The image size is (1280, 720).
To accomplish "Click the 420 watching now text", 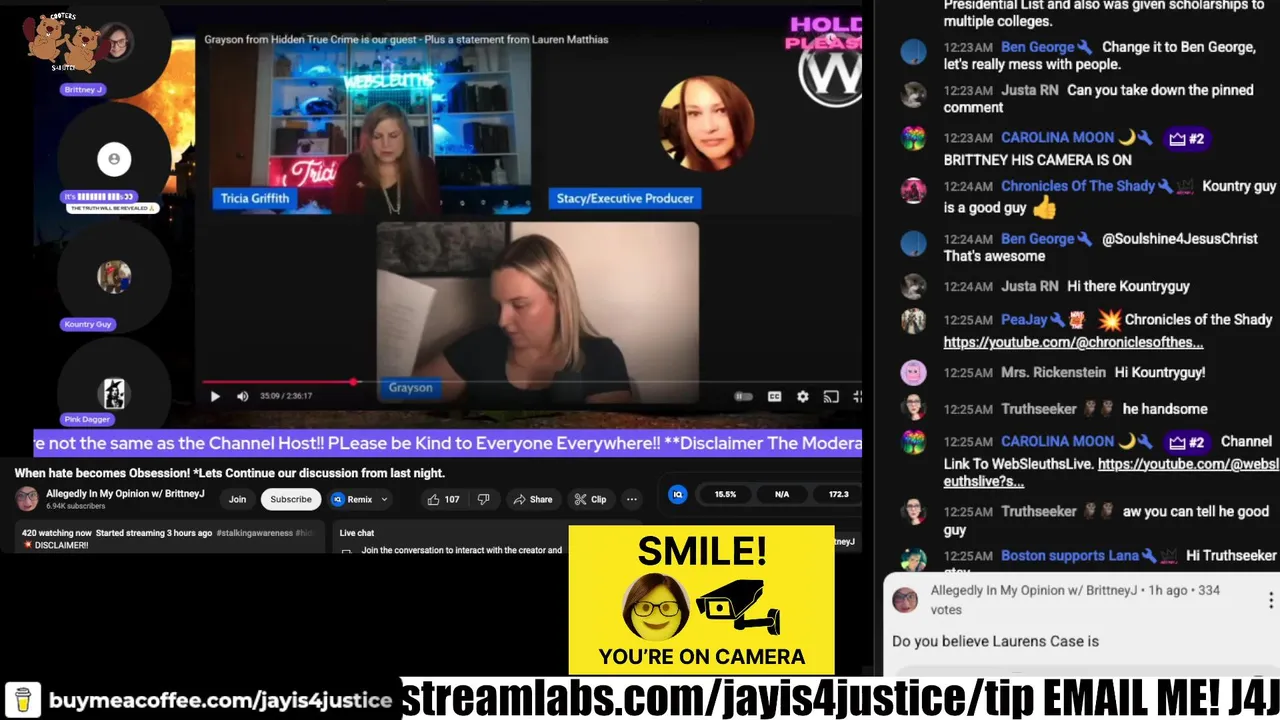I will click(x=57, y=533).
